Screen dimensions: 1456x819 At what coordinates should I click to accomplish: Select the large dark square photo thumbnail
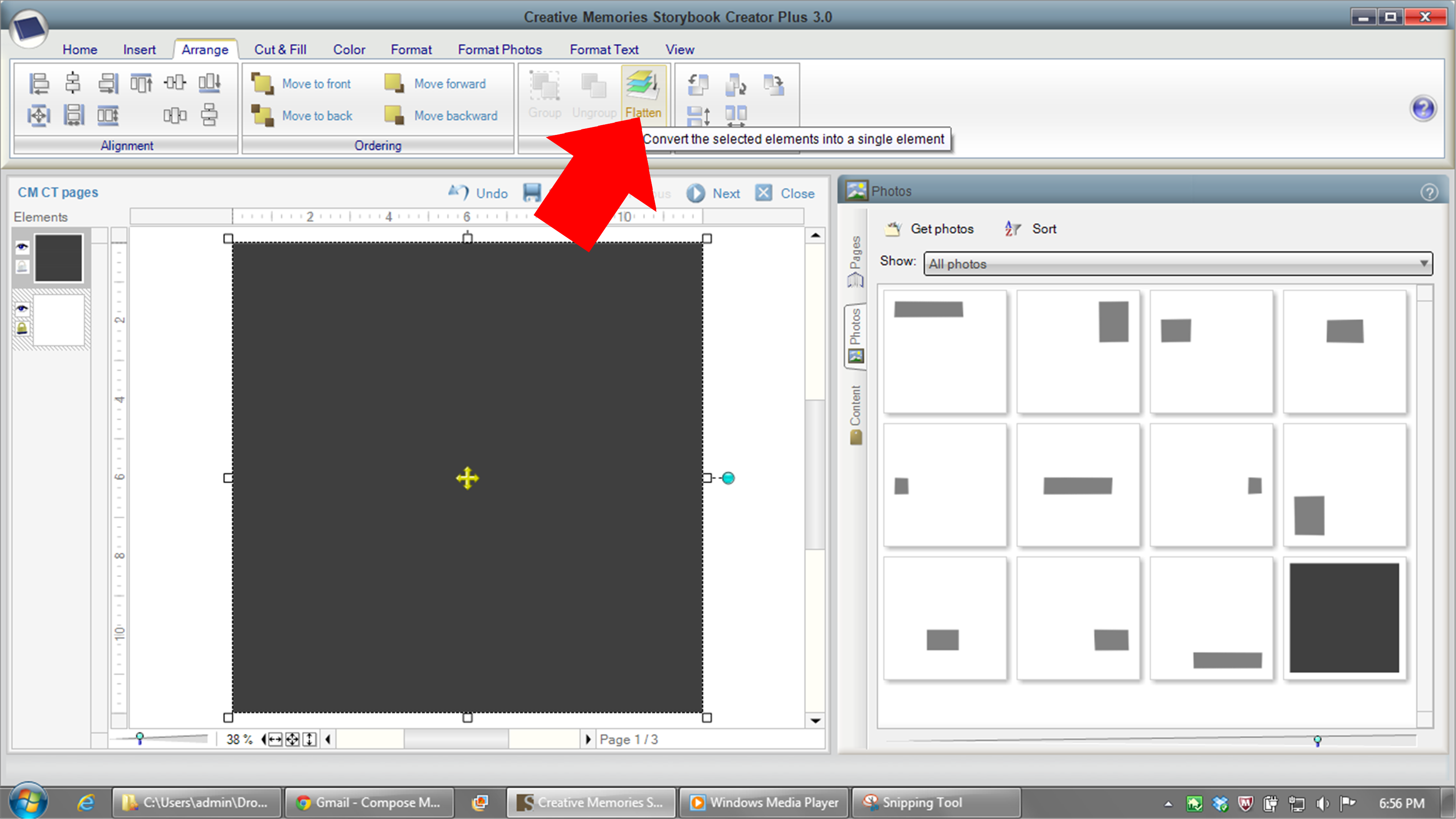(1344, 618)
